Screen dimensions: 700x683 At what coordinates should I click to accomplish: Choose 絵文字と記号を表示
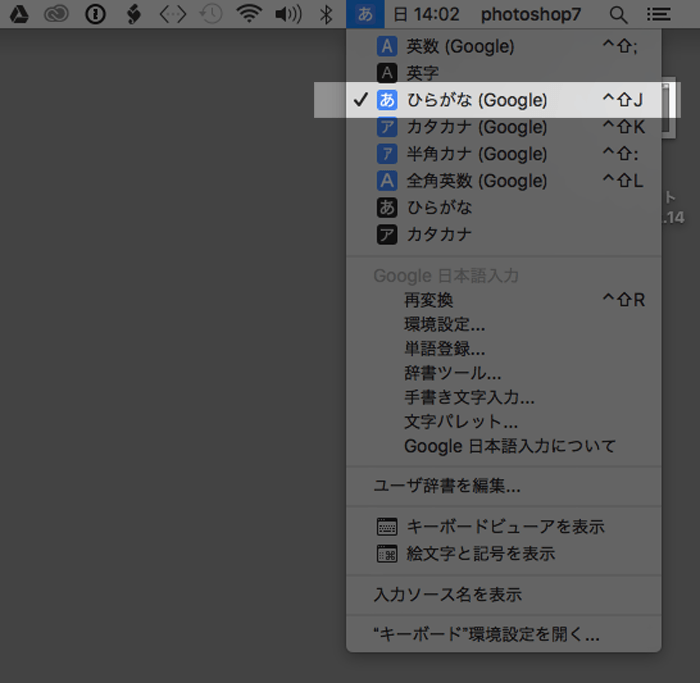click(x=504, y=554)
